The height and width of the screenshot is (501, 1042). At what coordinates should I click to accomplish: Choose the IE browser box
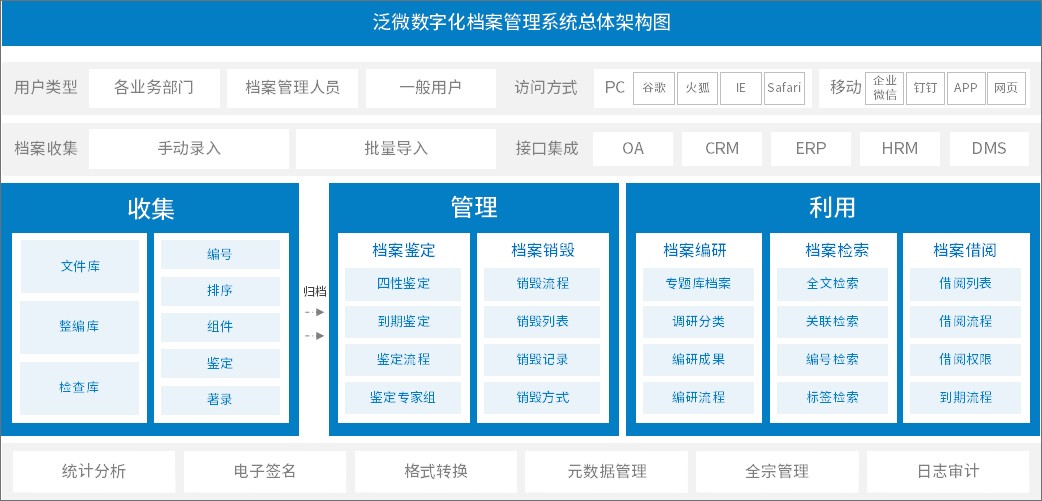(740, 88)
